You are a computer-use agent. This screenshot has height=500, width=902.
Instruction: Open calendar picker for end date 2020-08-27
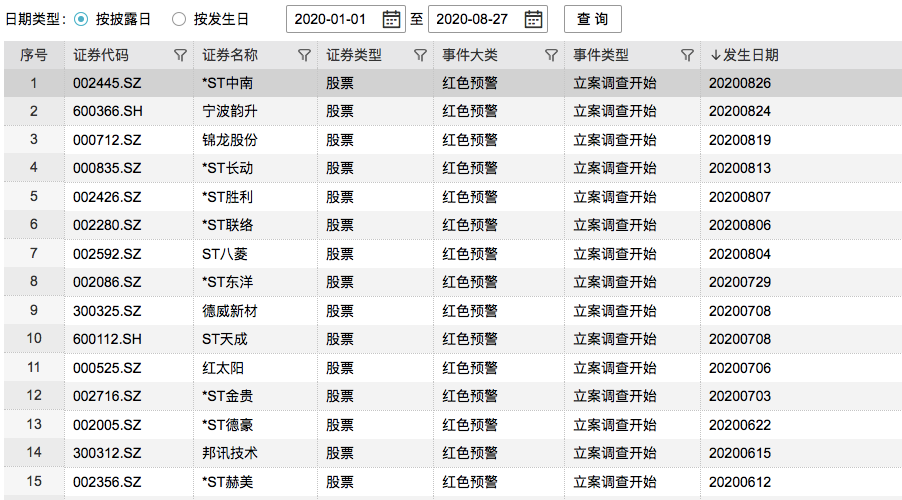click(x=533, y=19)
